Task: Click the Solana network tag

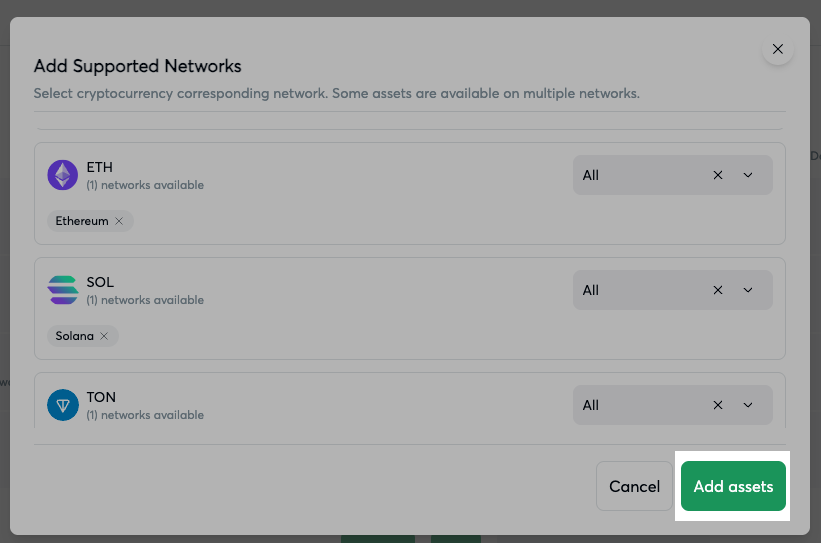Action: [x=74, y=336]
